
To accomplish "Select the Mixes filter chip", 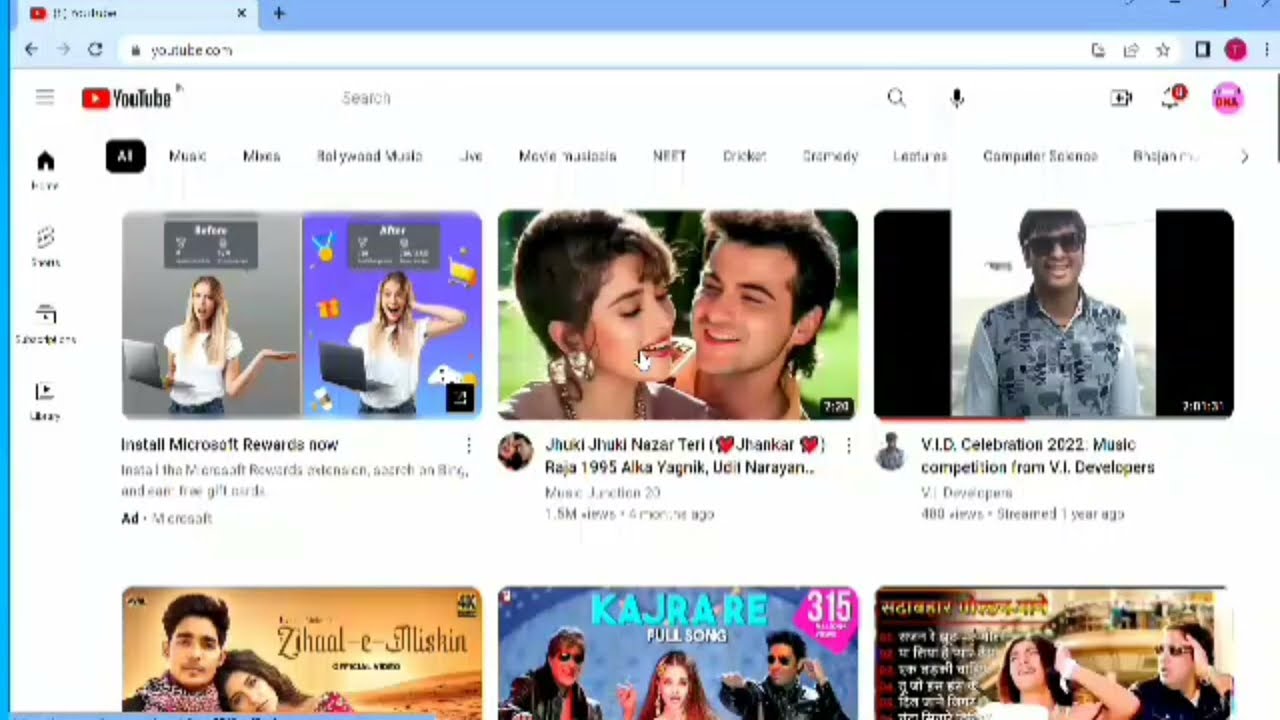I will [261, 156].
